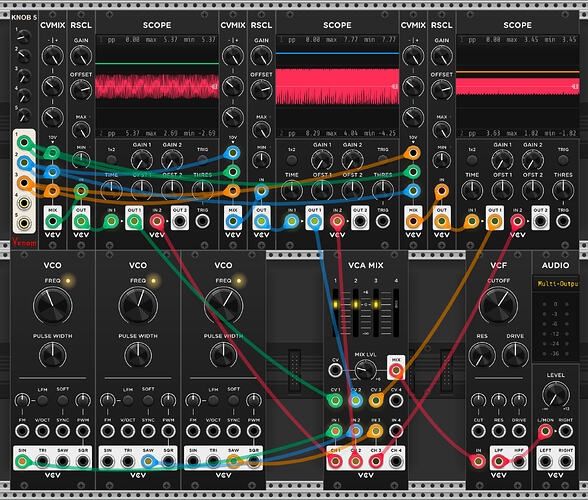Viewport: 588px width, 500px height.
Task: Click Knob 5 output port 1 with green cable
Action: tap(24, 143)
